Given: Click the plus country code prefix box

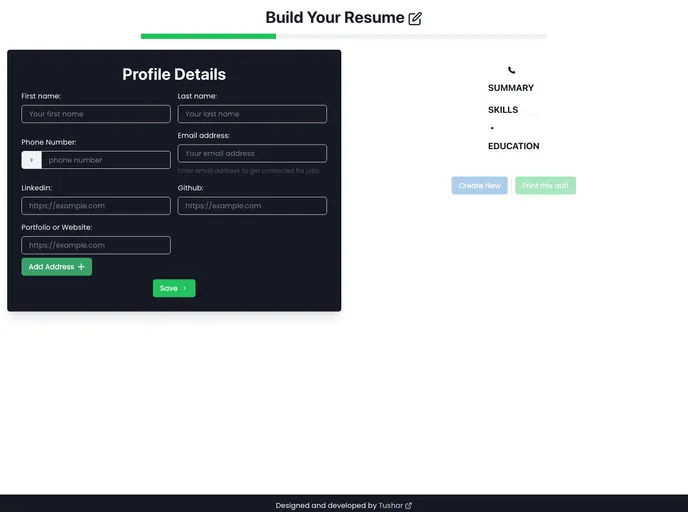Looking at the screenshot, I should [32, 160].
